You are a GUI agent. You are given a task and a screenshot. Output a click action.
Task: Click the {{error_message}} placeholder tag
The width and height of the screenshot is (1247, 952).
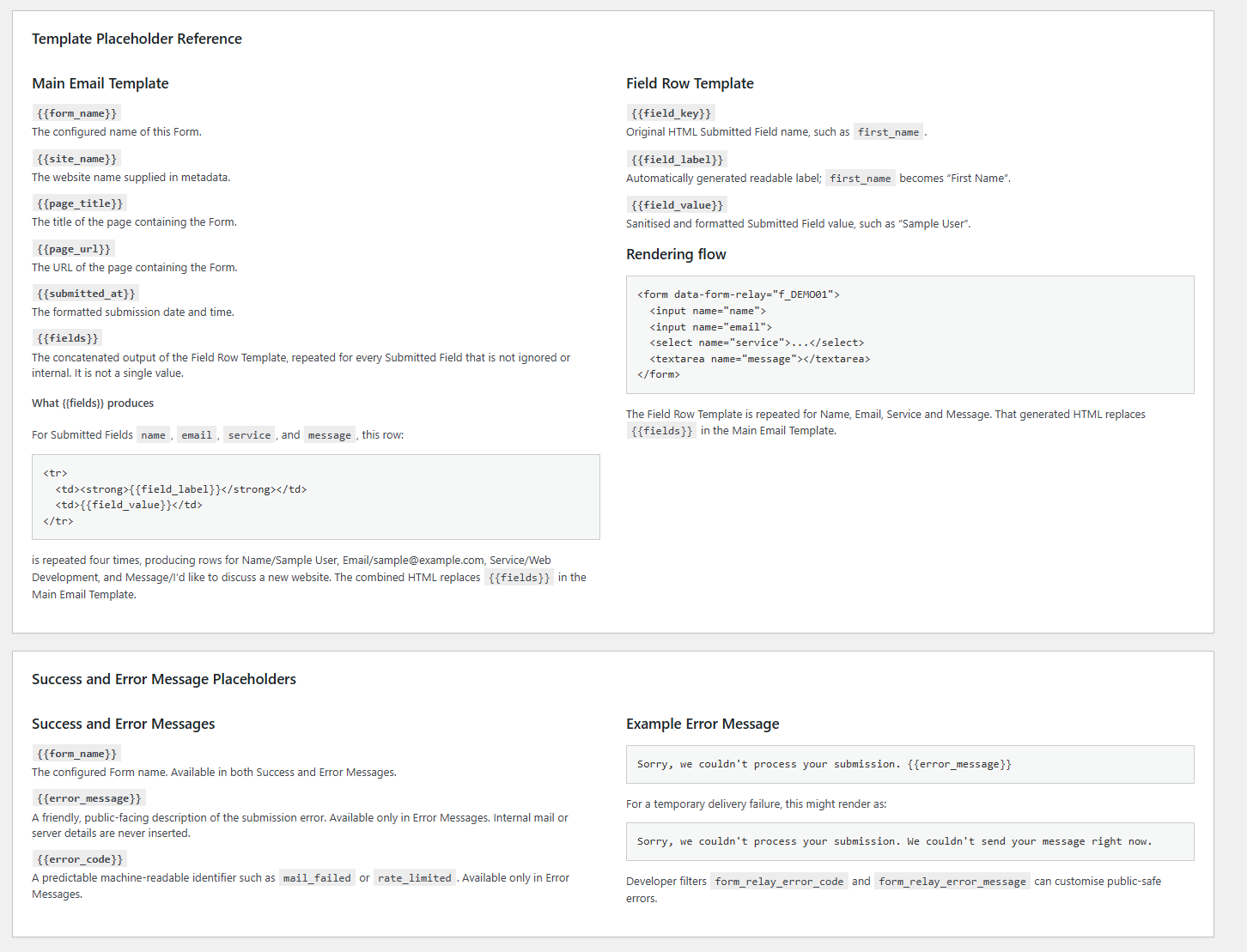[89, 798]
